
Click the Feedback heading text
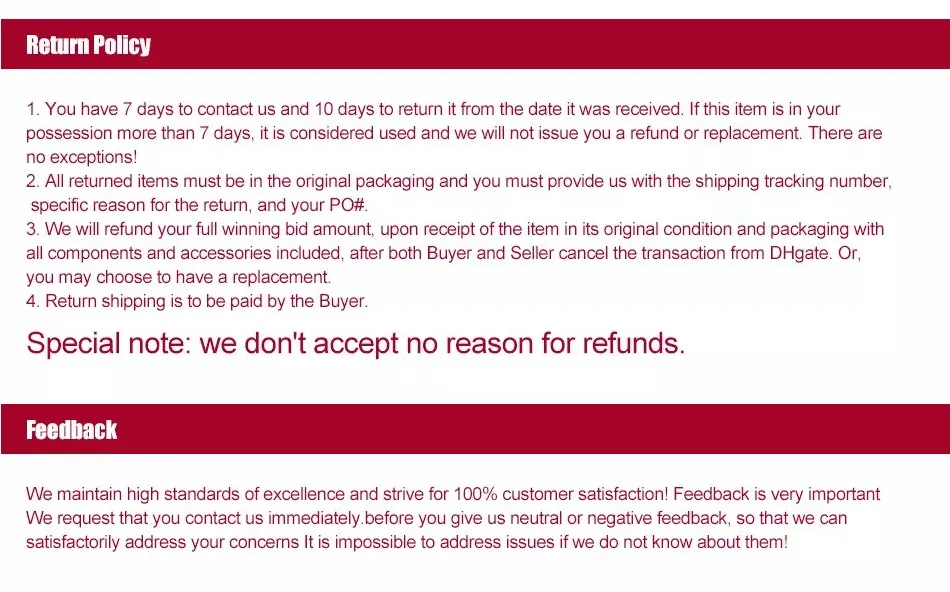click(x=71, y=430)
